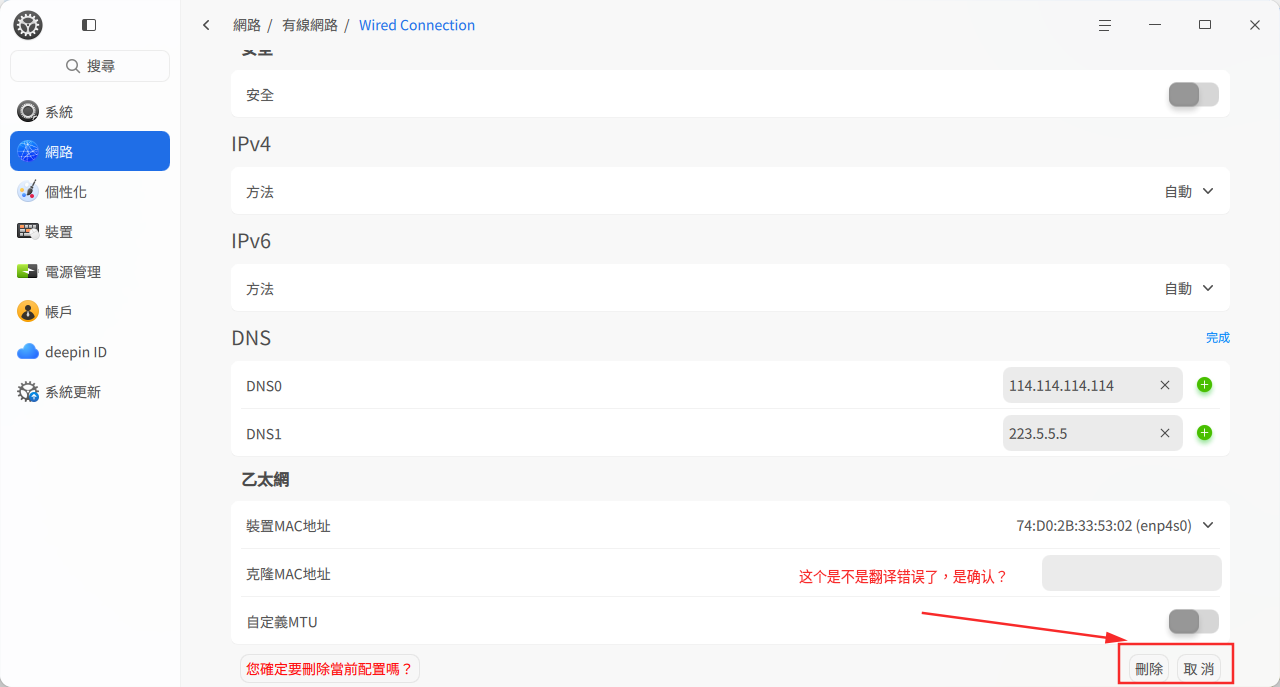Click the IPv4 section heading
The height and width of the screenshot is (687, 1280).
point(251,144)
